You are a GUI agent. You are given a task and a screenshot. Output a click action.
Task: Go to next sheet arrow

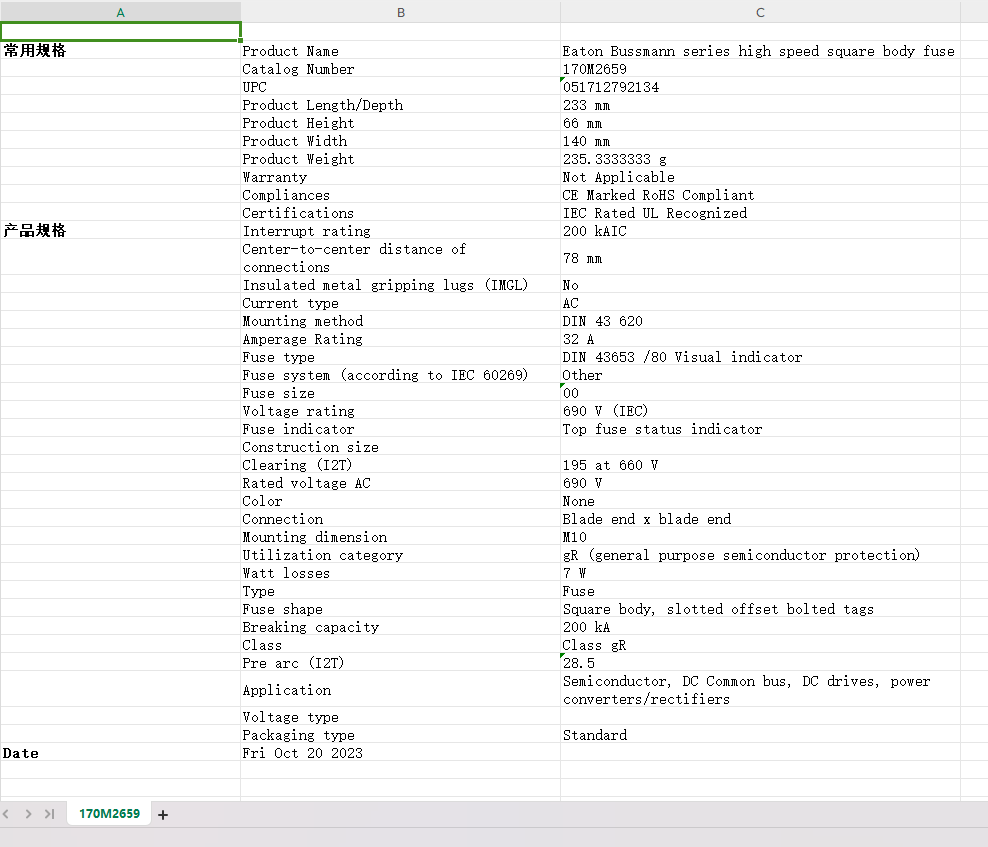(28, 814)
